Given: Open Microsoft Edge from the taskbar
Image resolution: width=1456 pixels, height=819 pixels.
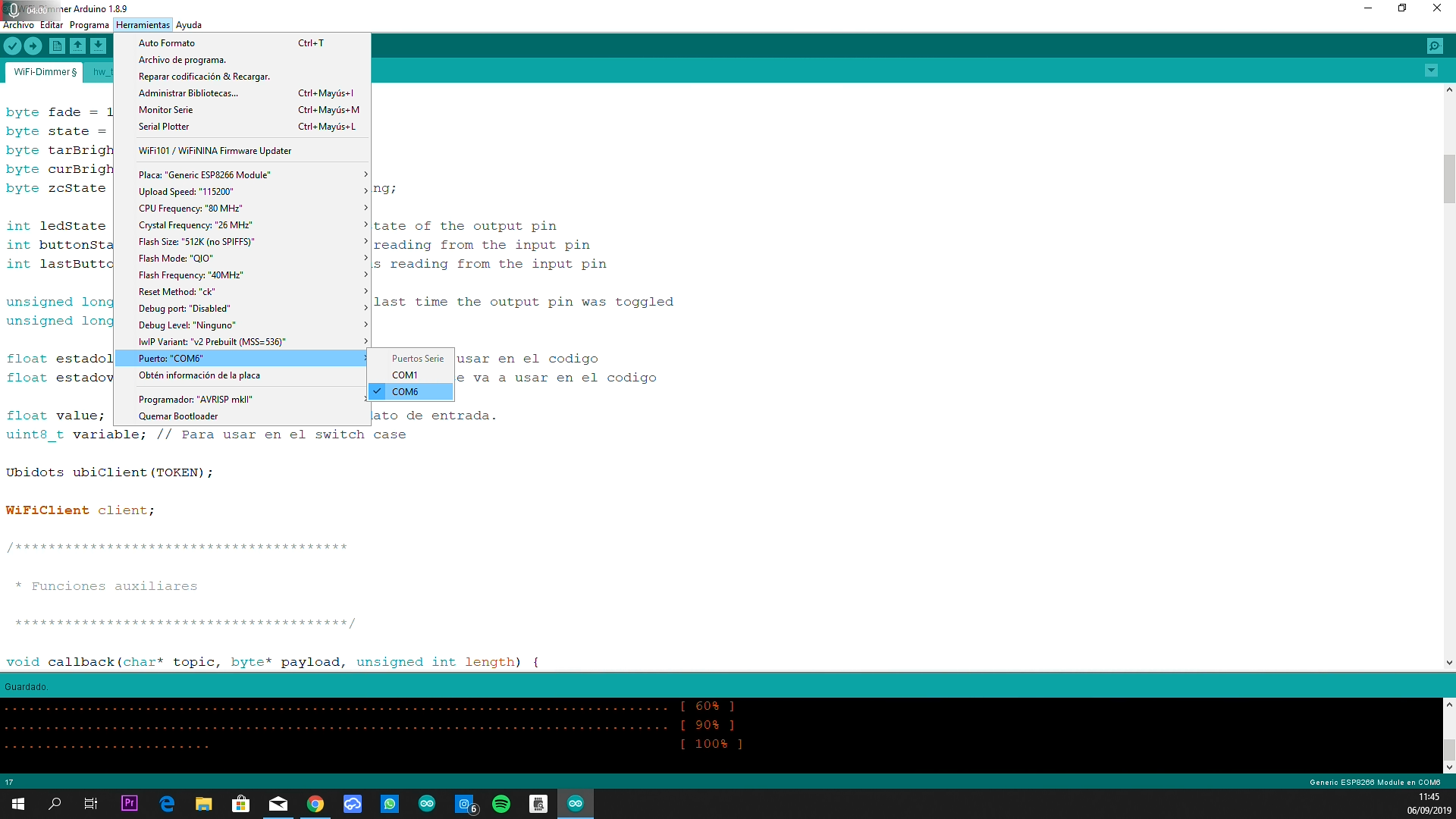Looking at the screenshot, I should point(167,804).
